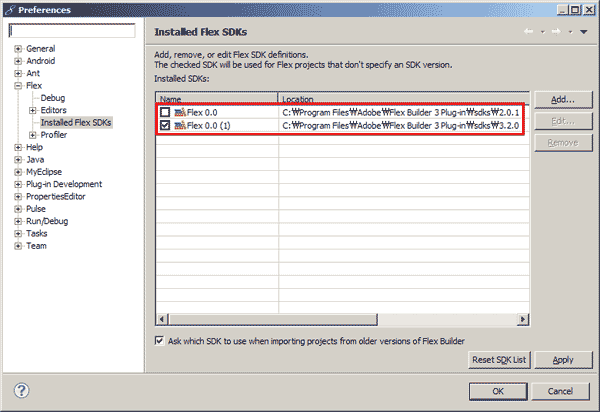Check the Flex 0.0 SDK checkbox
Viewport: 600px width, 412px height.
tap(165, 112)
